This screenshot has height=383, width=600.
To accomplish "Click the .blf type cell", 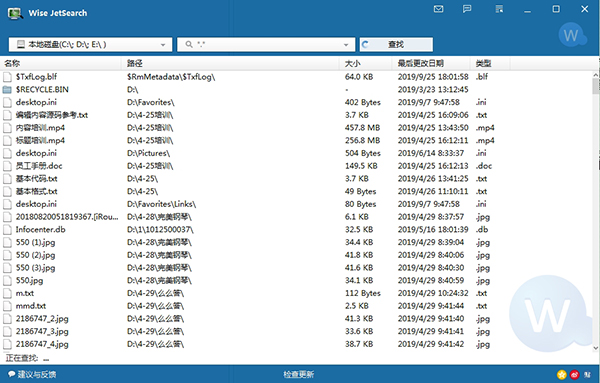I will 482,77.
